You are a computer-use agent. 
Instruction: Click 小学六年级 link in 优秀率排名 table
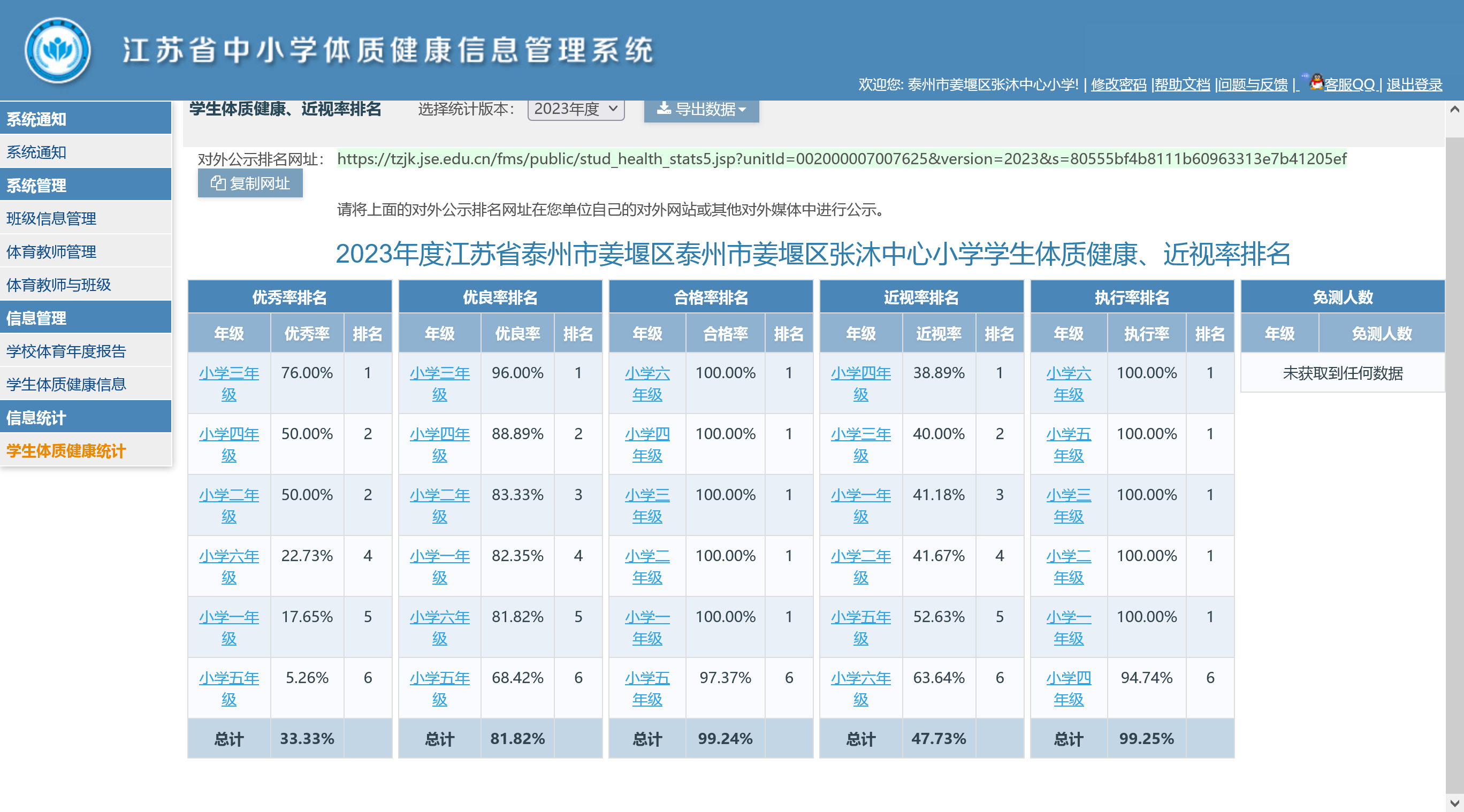(x=229, y=566)
